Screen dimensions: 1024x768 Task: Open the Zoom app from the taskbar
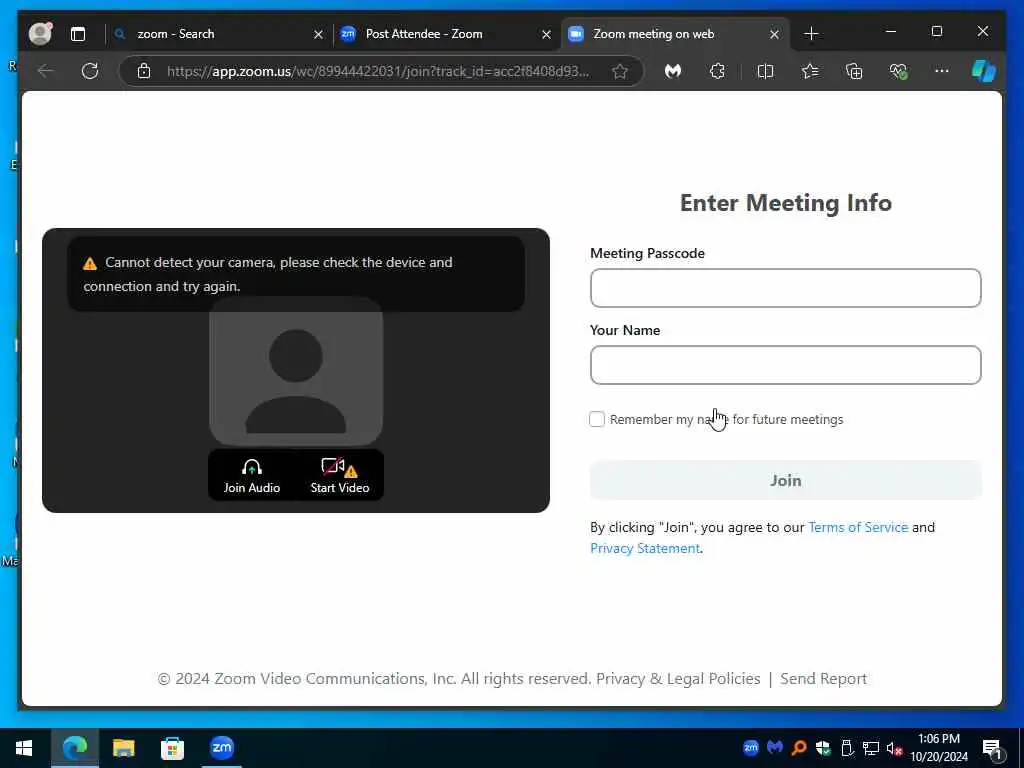pyautogui.click(x=222, y=747)
